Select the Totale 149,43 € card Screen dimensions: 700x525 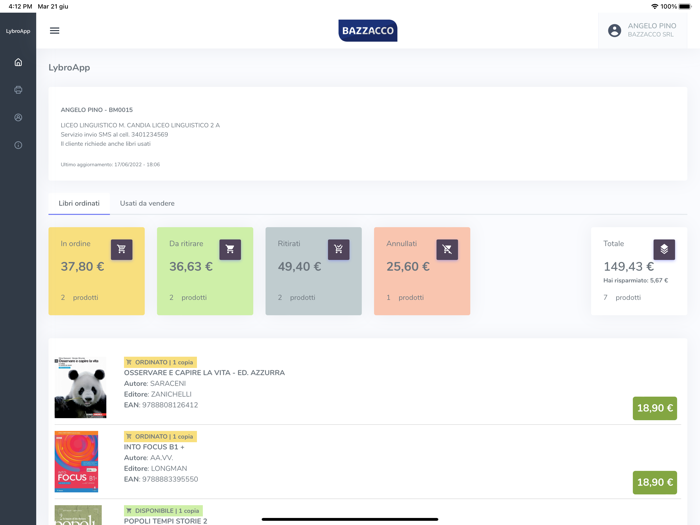coord(639,271)
